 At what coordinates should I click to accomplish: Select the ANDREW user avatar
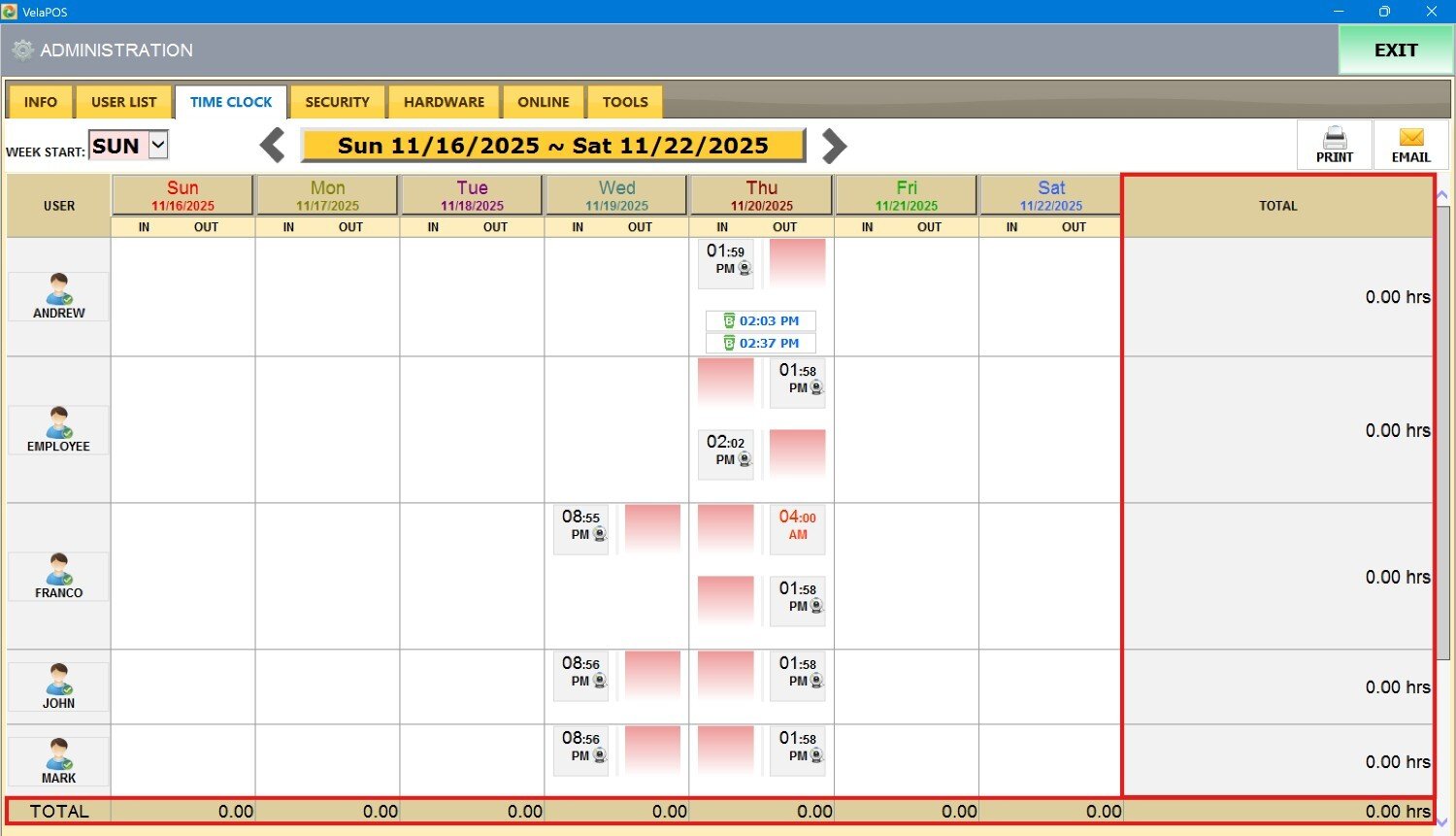pyautogui.click(x=58, y=289)
